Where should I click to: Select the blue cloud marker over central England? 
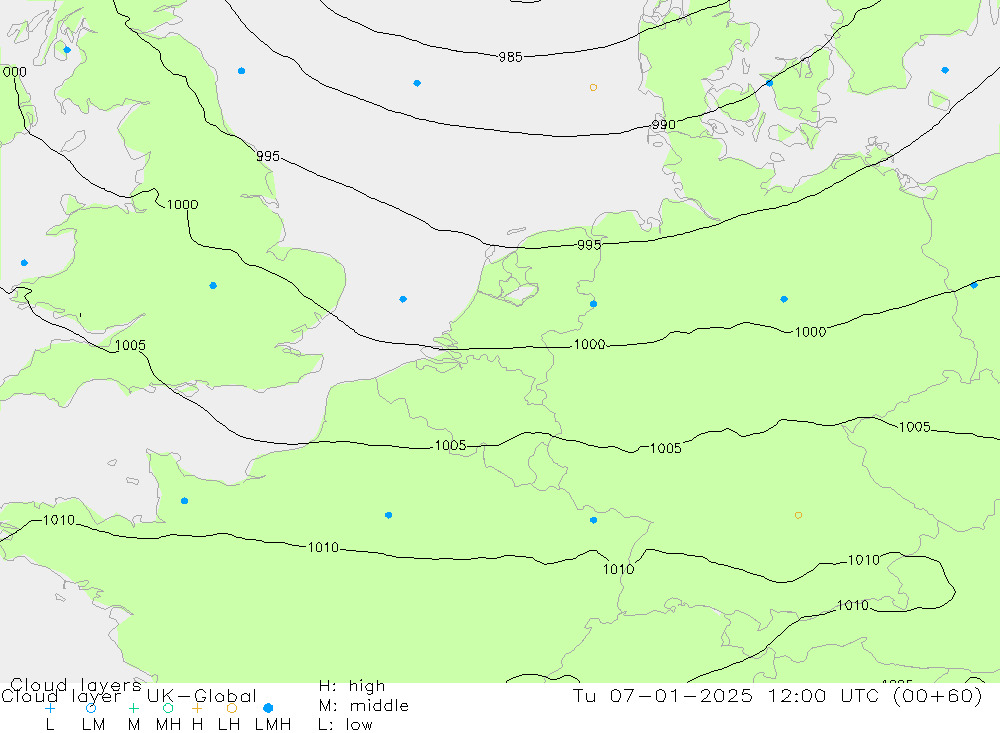click(x=213, y=286)
